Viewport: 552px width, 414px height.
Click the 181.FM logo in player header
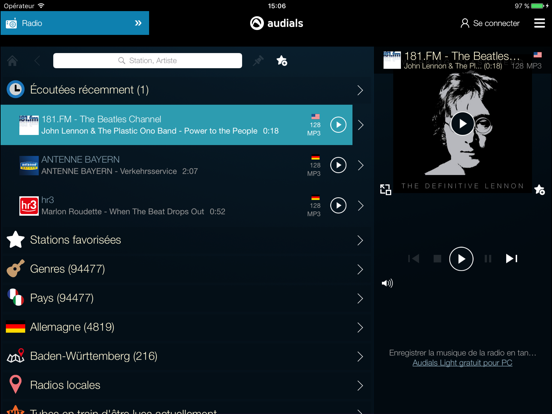coord(392,60)
